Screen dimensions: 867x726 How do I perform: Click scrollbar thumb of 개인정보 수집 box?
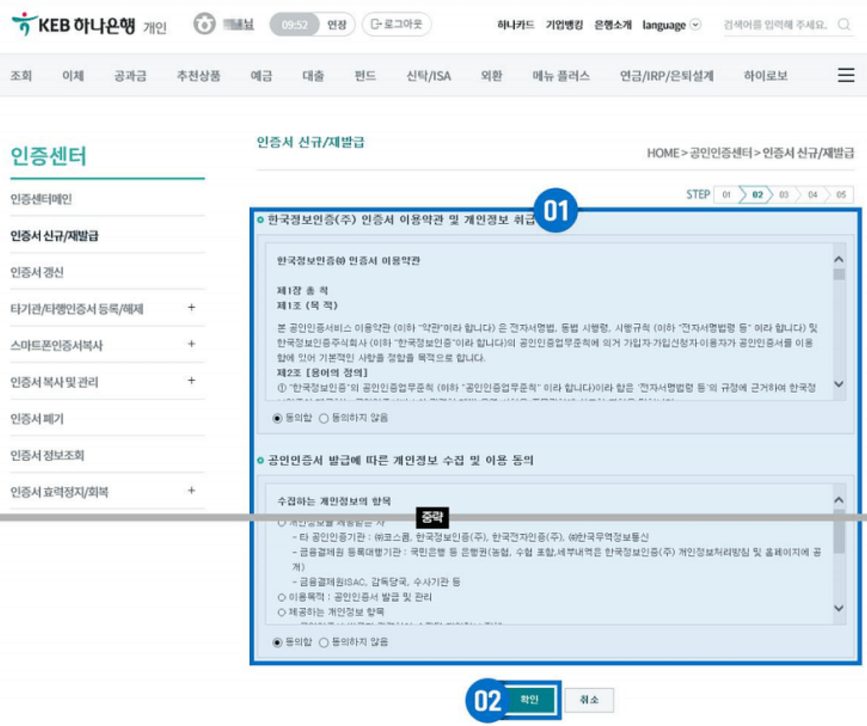tap(839, 532)
